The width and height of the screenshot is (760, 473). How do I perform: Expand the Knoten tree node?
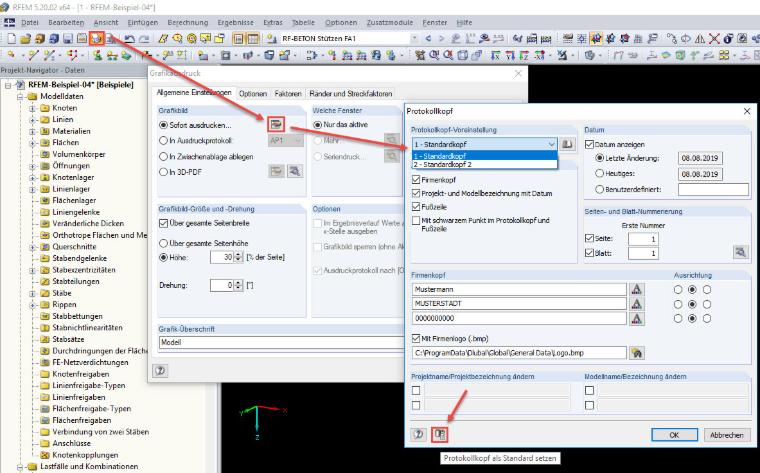32,108
